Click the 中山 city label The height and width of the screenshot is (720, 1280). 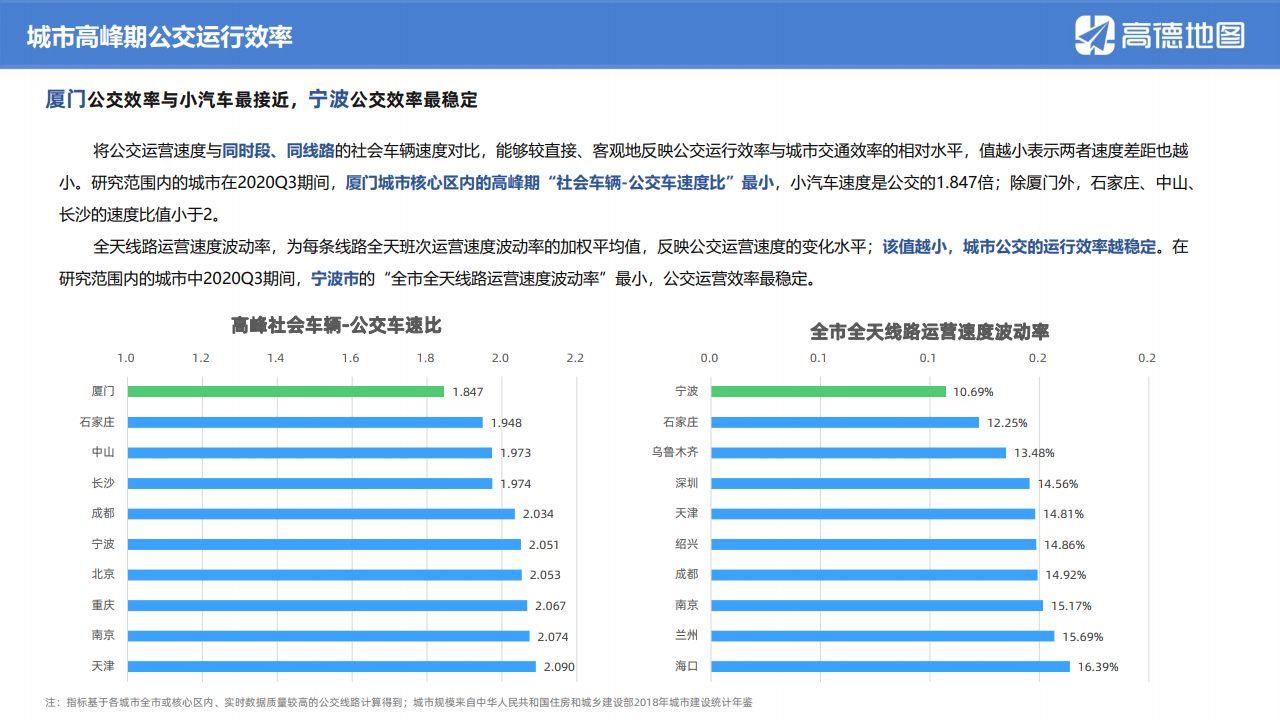coord(103,452)
